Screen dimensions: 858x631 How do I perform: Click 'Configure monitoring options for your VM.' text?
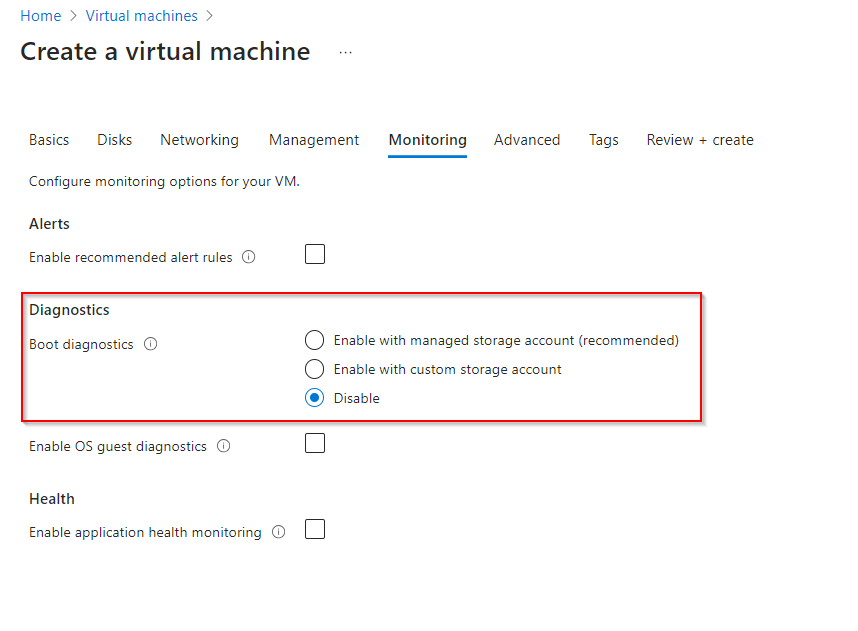click(x=164, y=181)
